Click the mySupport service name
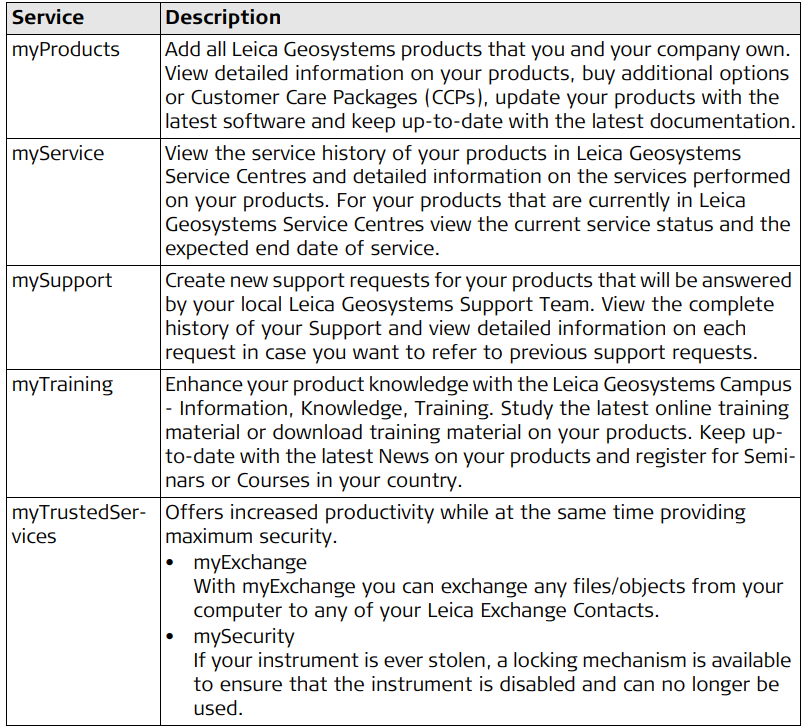 pyautogui.click(x=62, y=281)
